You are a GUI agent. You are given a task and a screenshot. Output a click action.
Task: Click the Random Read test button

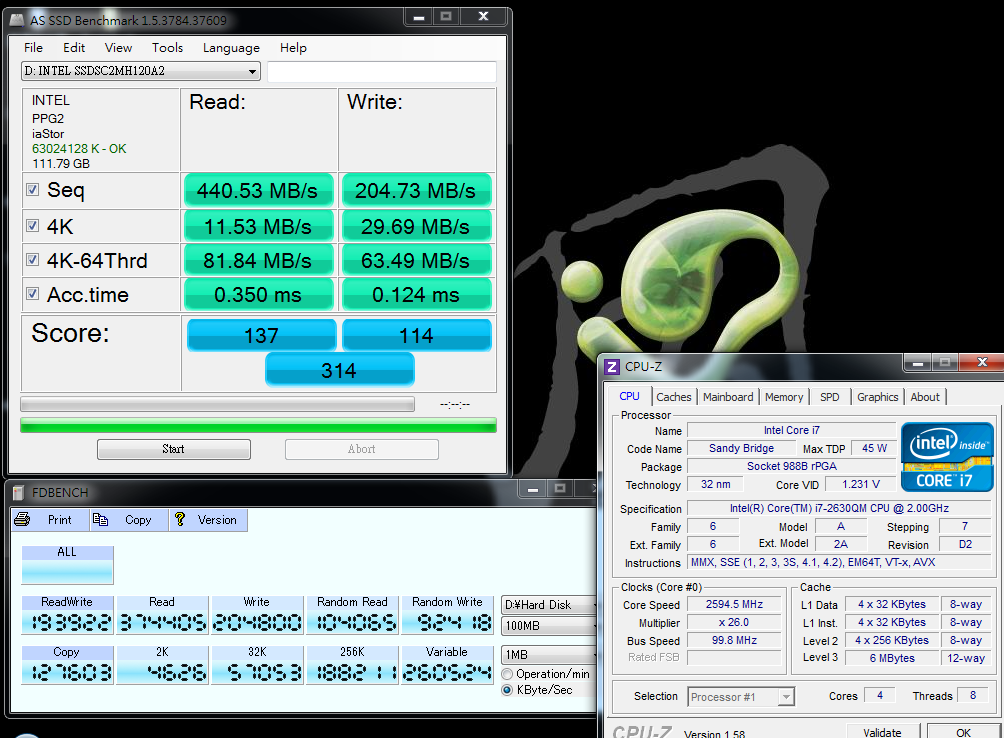click(352, 615)
